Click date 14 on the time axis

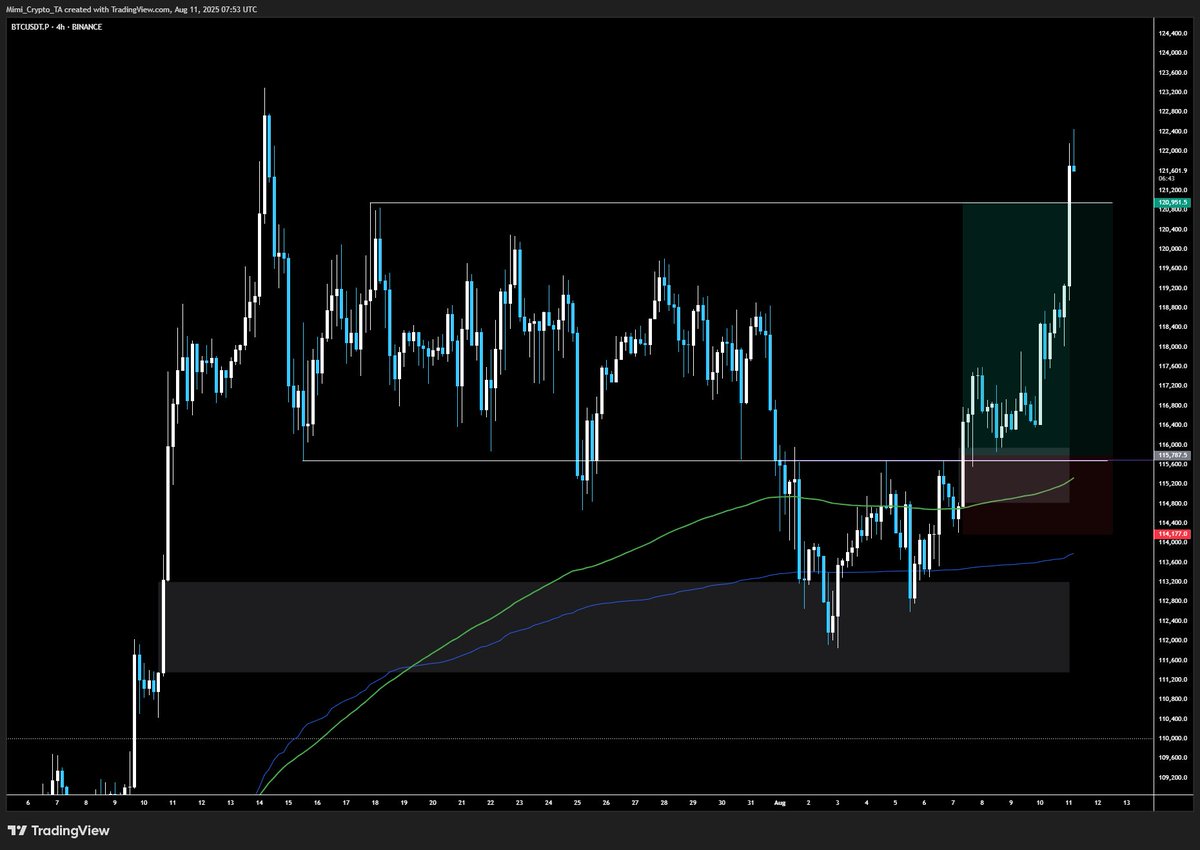point(260,803)
